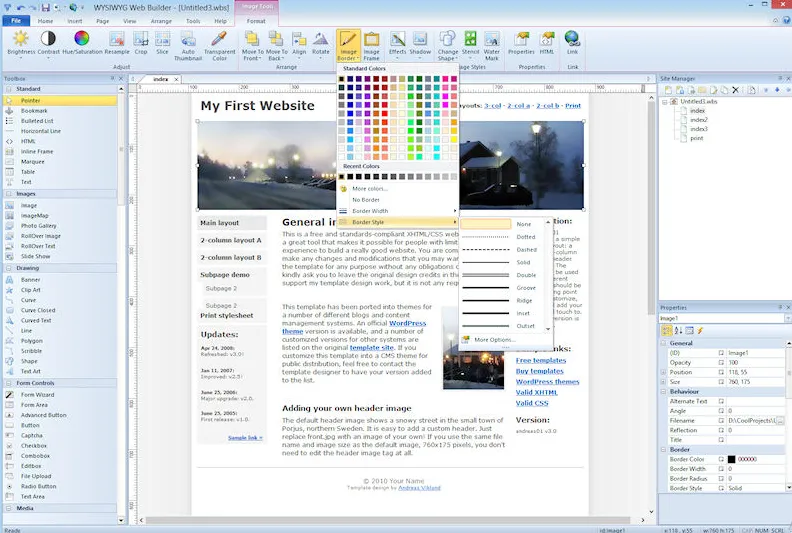Select index2 page in Site Manager
This screenshot has height=533, width=792.
click(699, 120)
